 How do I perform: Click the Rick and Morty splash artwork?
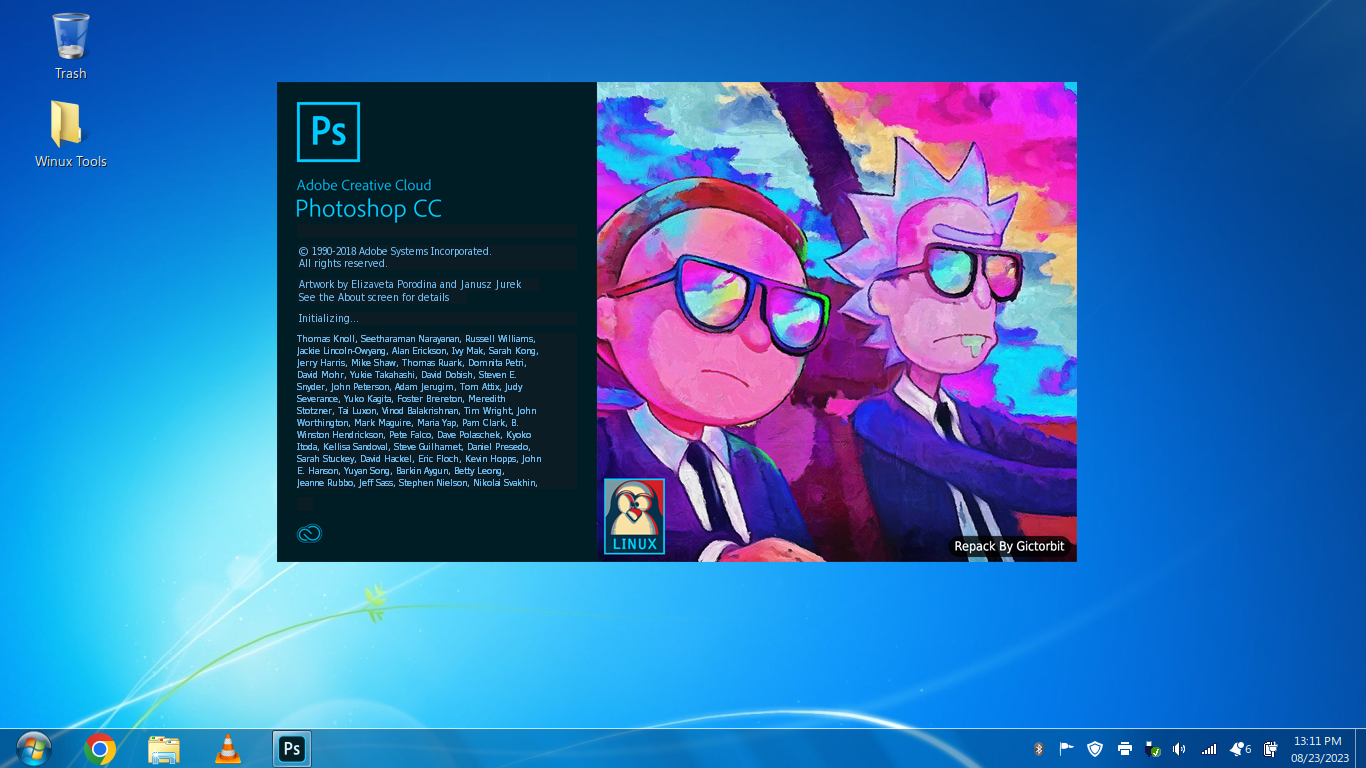pos(837,322)
